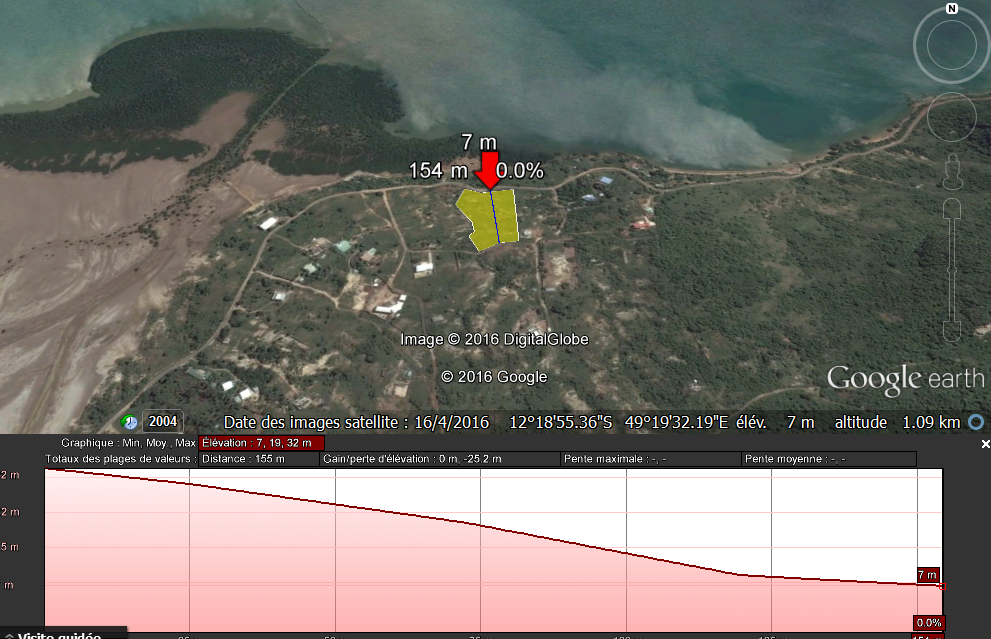The width and height of the screenshot is (991, 639).
Task: Click the "élév. 7 m" status readout
Action: (775, 422)
